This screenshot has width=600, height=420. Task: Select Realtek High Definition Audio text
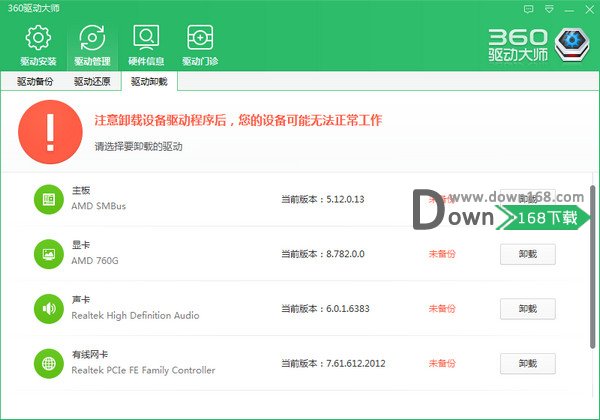[135, 315]
